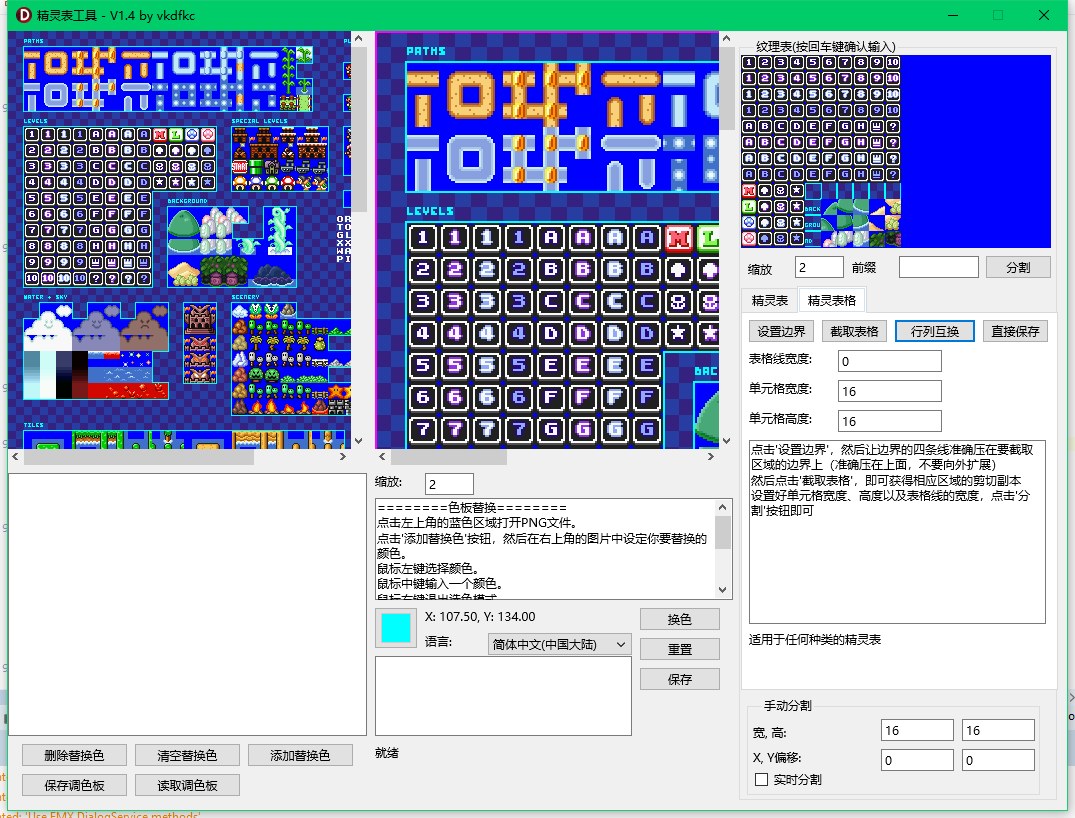
Task: Click the zoomed preview's vertical scroll up arrow
Action: (x=727, y=39)
